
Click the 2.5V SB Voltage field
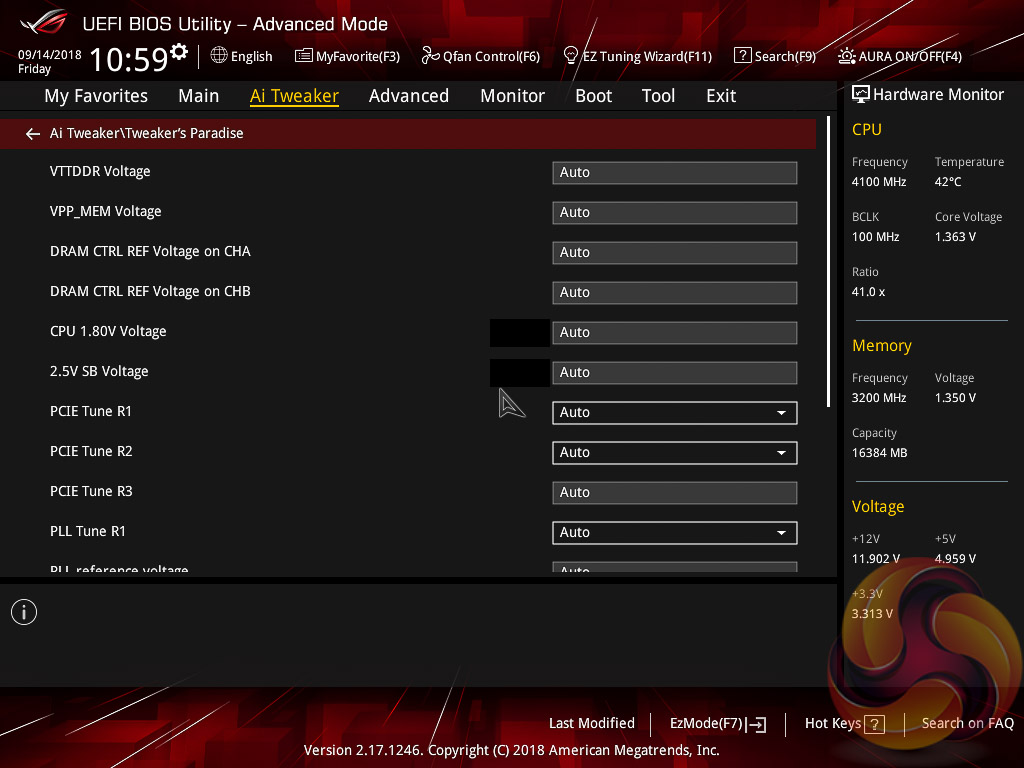click(675, 373)
